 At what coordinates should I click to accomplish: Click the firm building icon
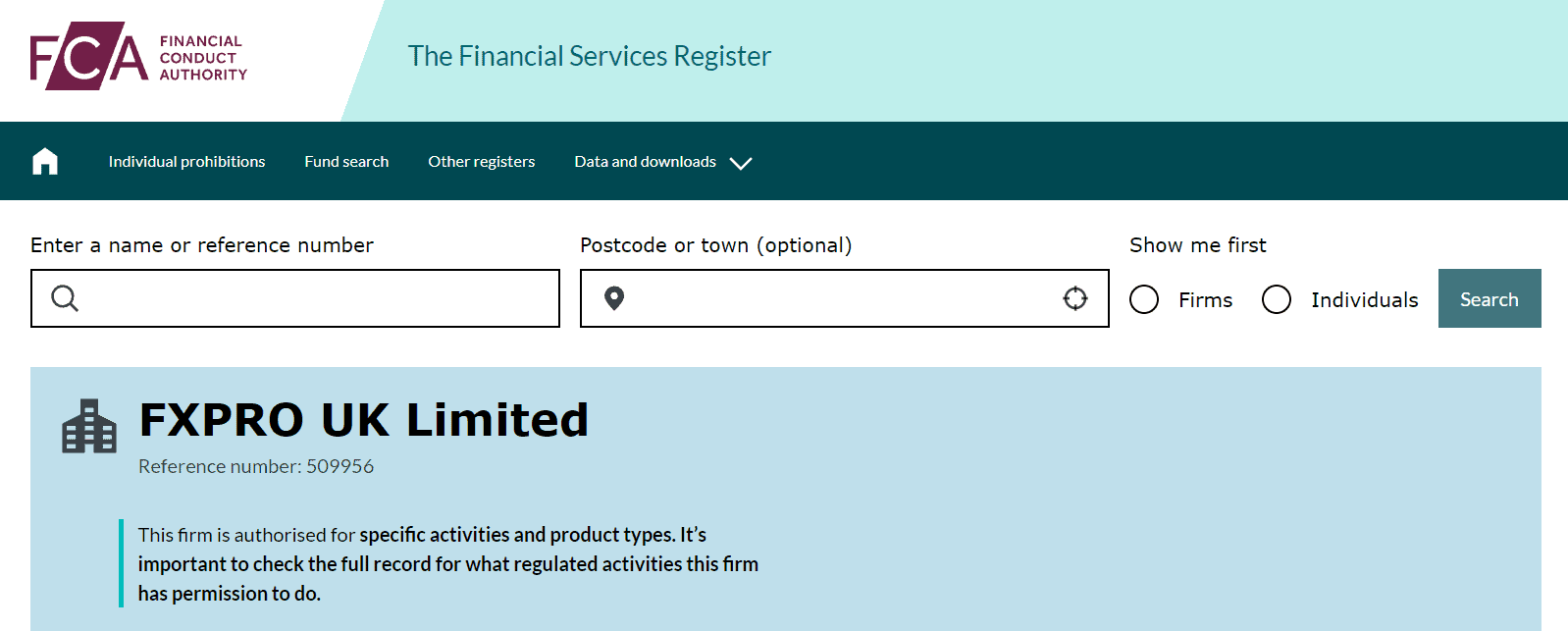point(89,427)
